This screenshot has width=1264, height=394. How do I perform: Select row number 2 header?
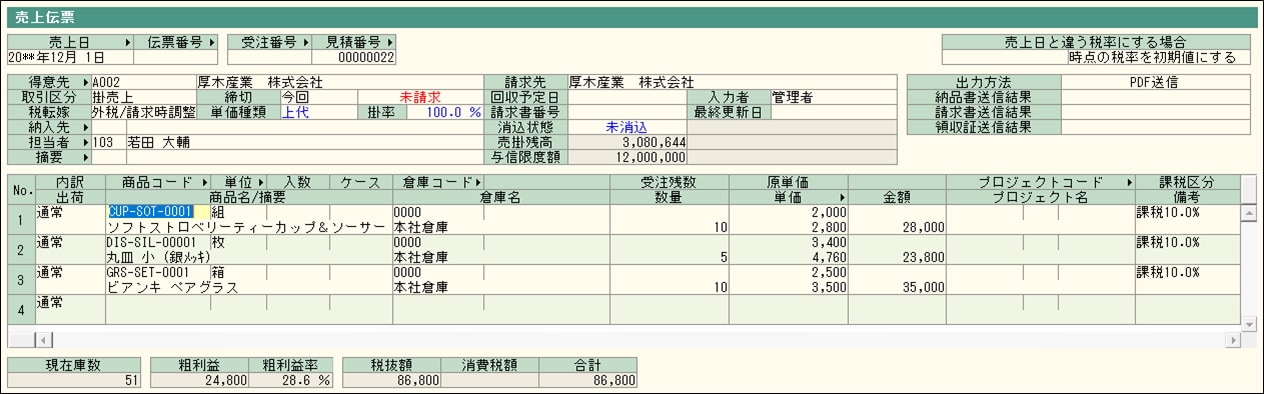pos(20,250)
